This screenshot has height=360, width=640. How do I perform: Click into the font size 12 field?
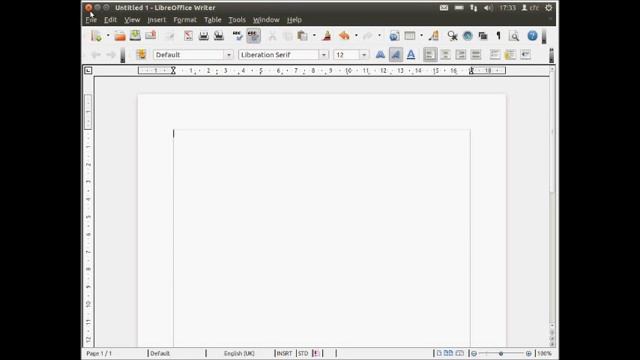point(346,55)
